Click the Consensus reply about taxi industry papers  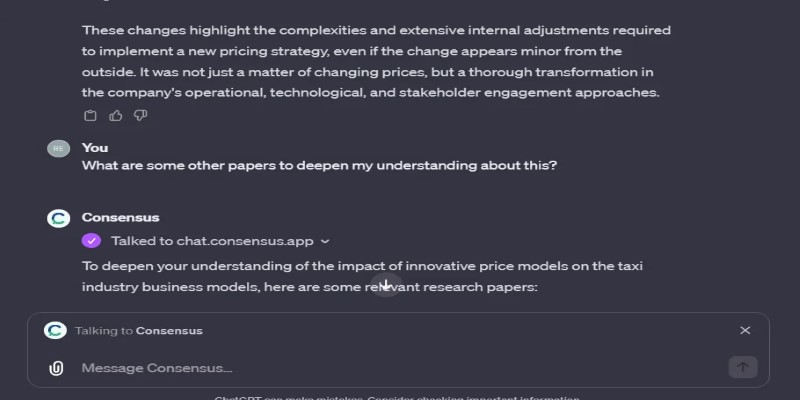362,277
